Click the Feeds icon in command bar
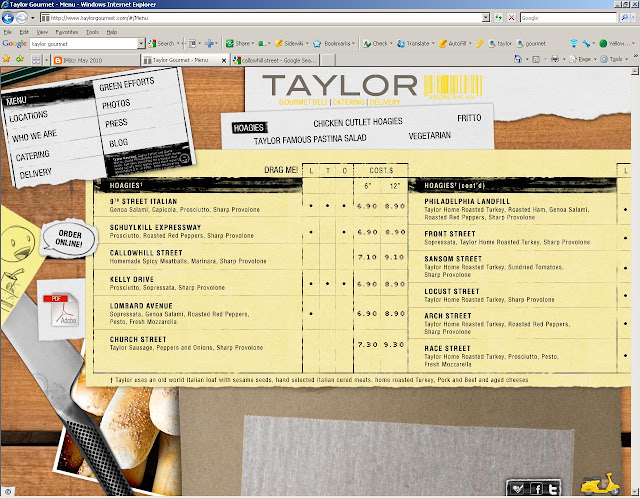The image size is (640, 499). coord(536,59)
